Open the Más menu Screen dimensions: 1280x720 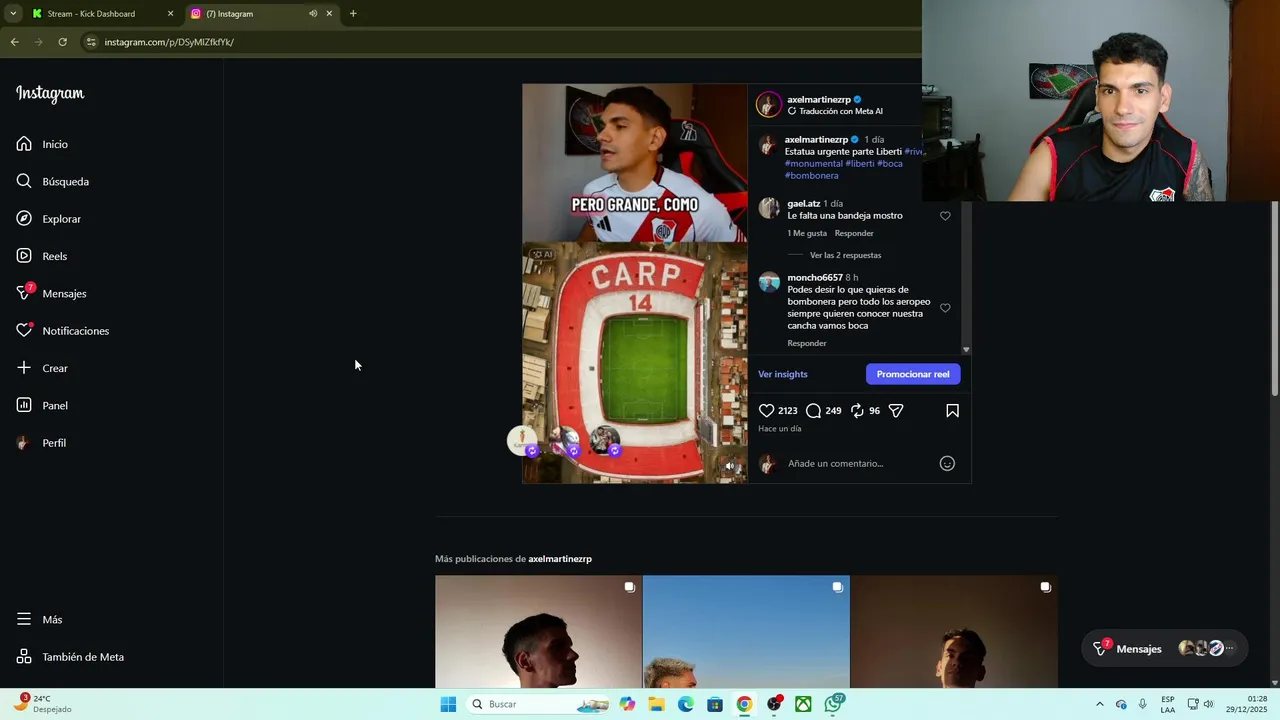(x=39, y=619)
